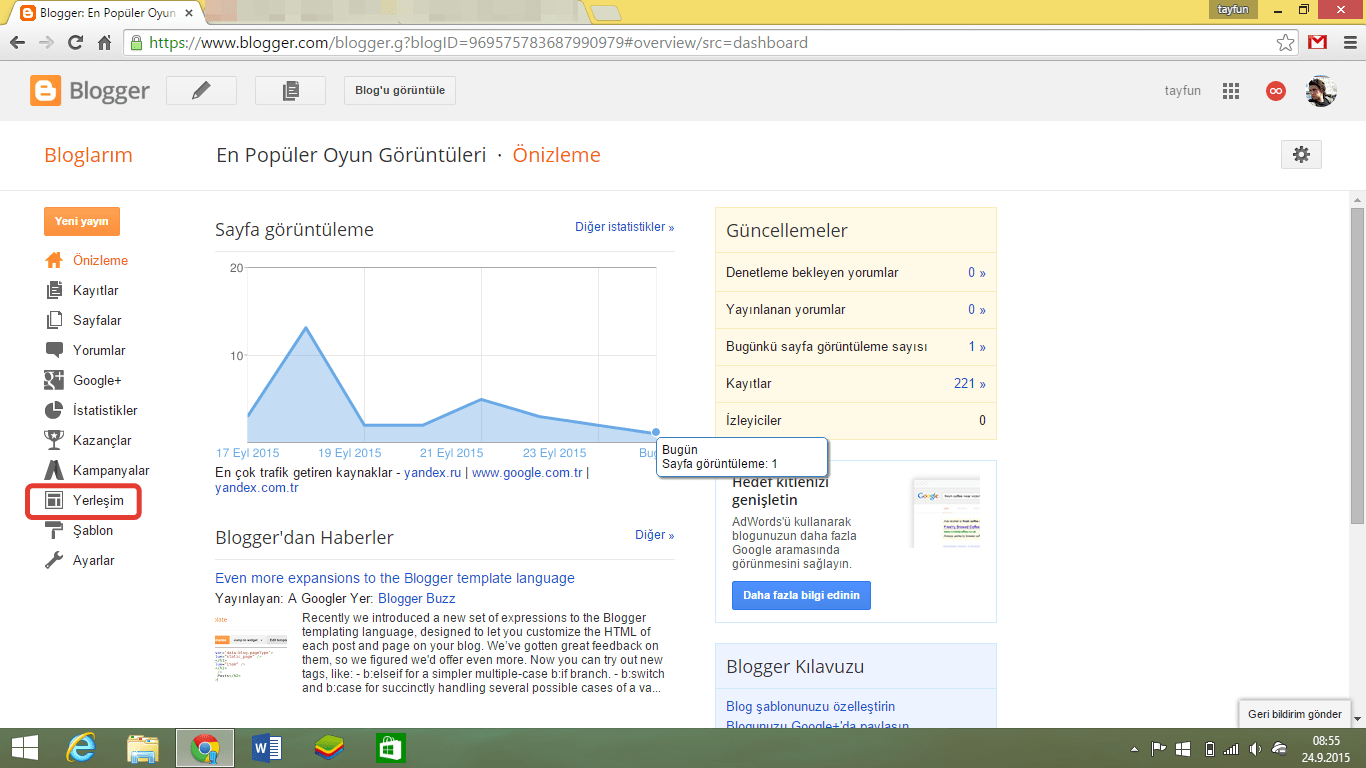Viewport: 1366px width, 768px height.
Task: Click the pencil icon to create new post
Action: tap(201, 90)
